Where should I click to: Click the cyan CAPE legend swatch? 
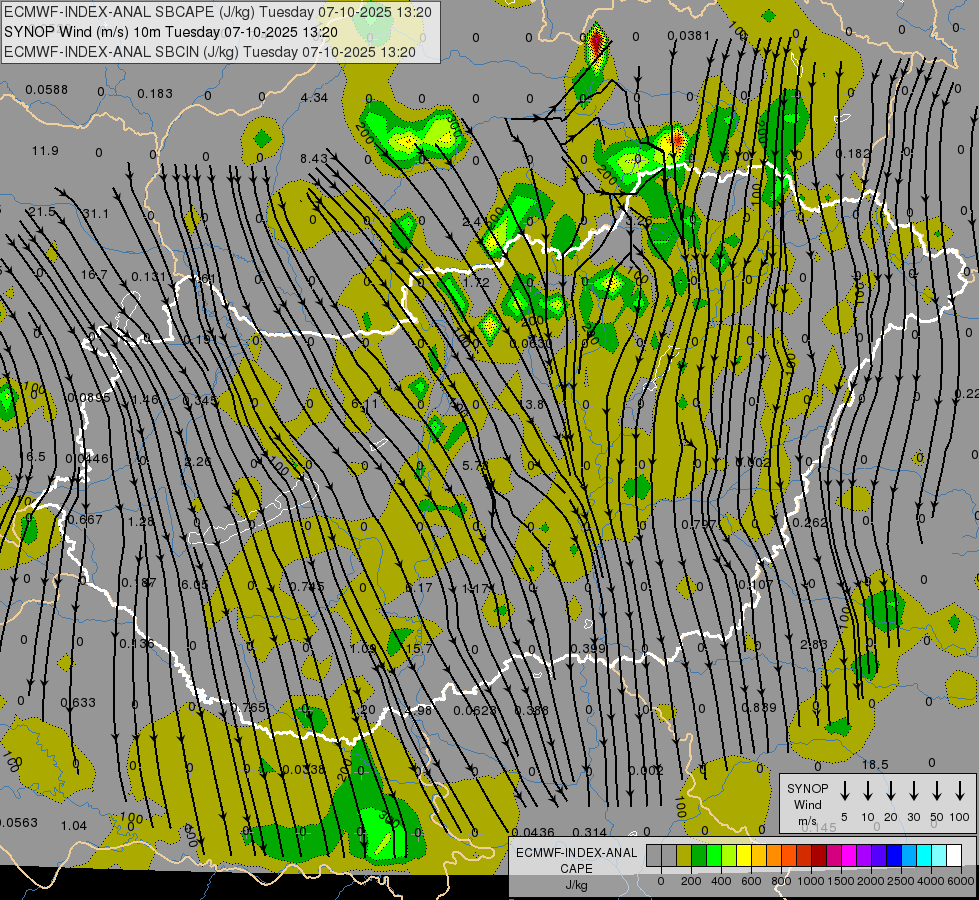924,855
